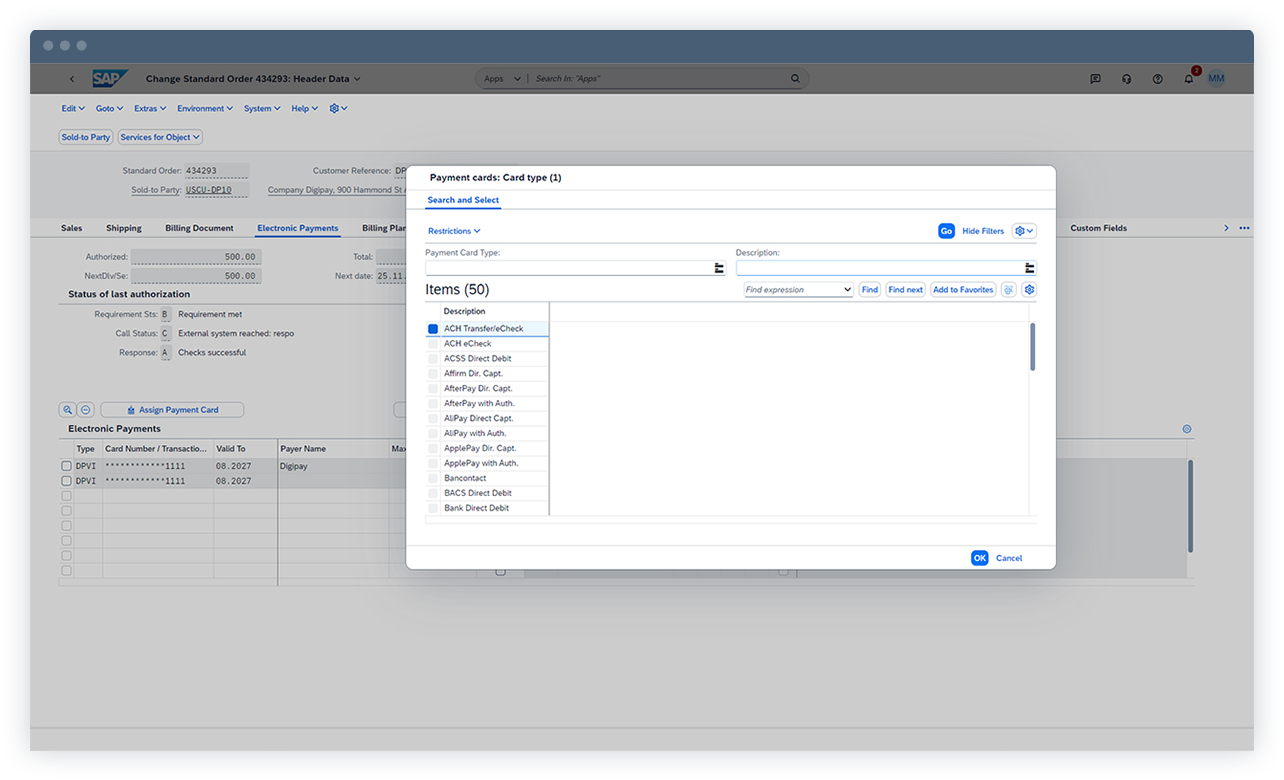1284x780 pixels.
Task: Click Hide Filters in the dialog
Action: (x=985, y=231)
